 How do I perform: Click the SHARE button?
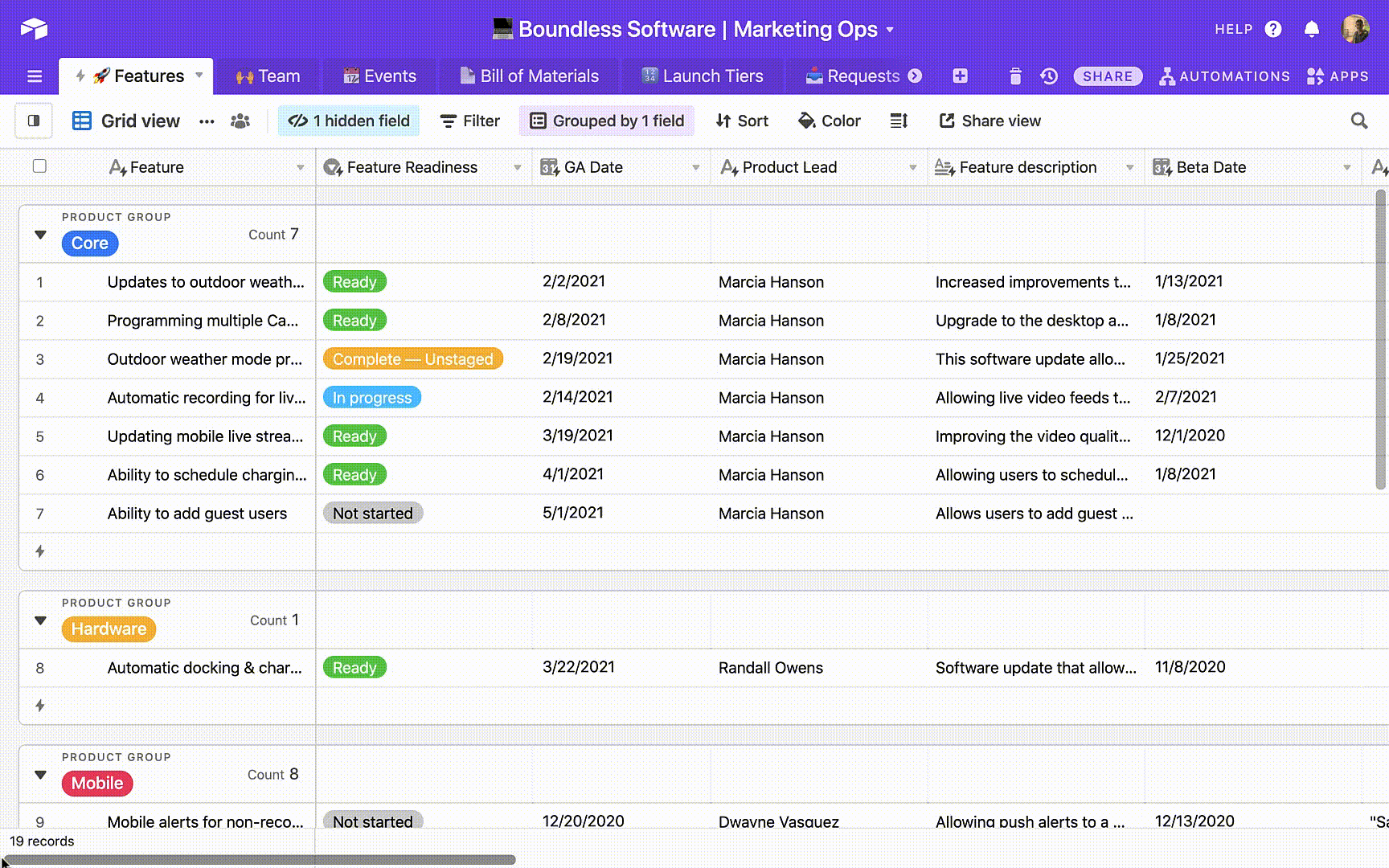1107,76
